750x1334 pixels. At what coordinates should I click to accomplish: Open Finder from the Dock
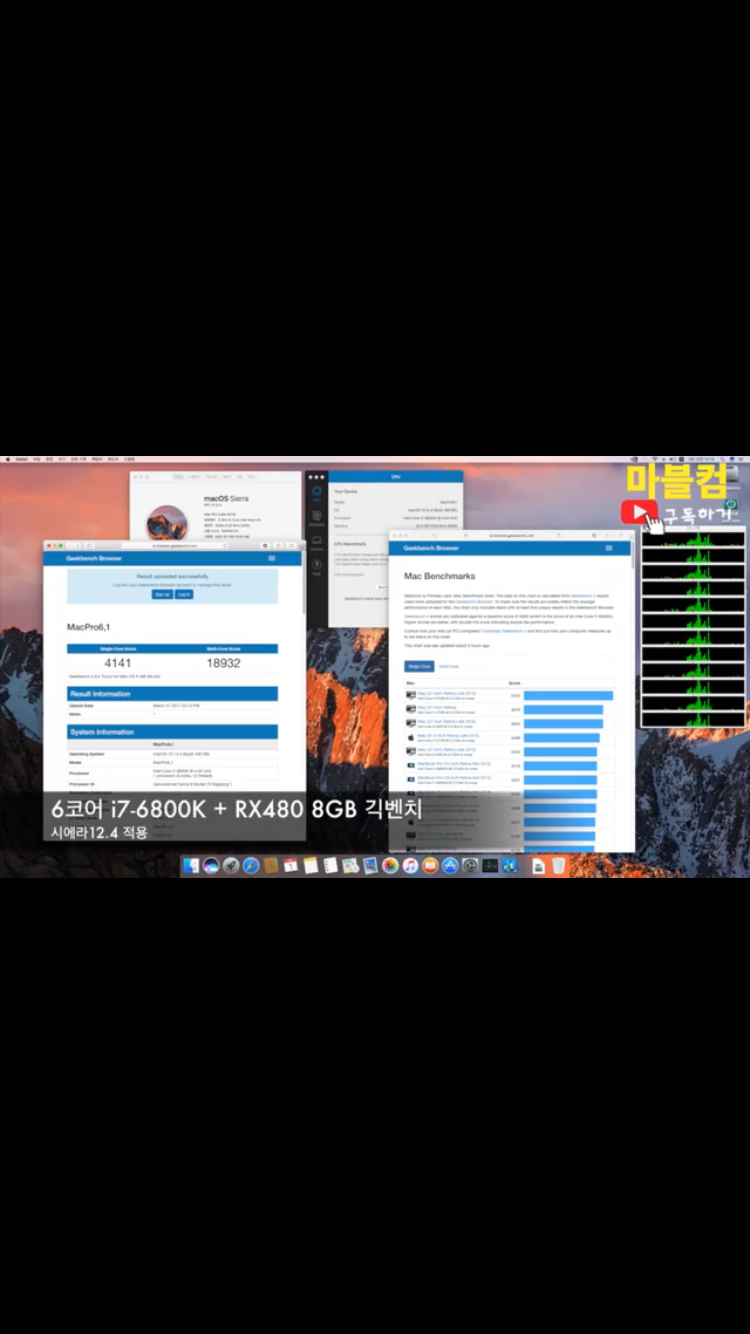coord(191,865)
